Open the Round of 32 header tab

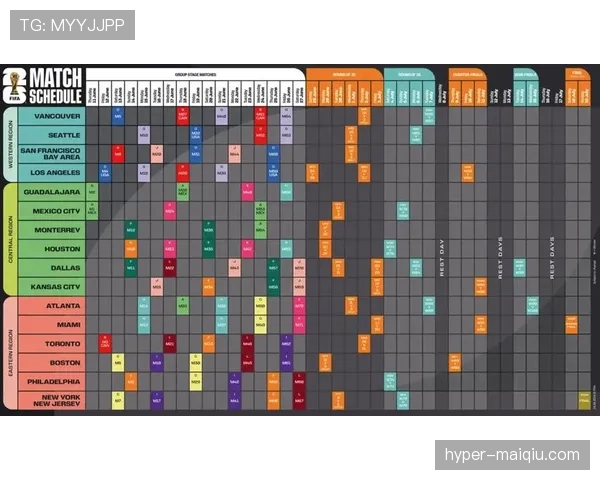[344, 74]
